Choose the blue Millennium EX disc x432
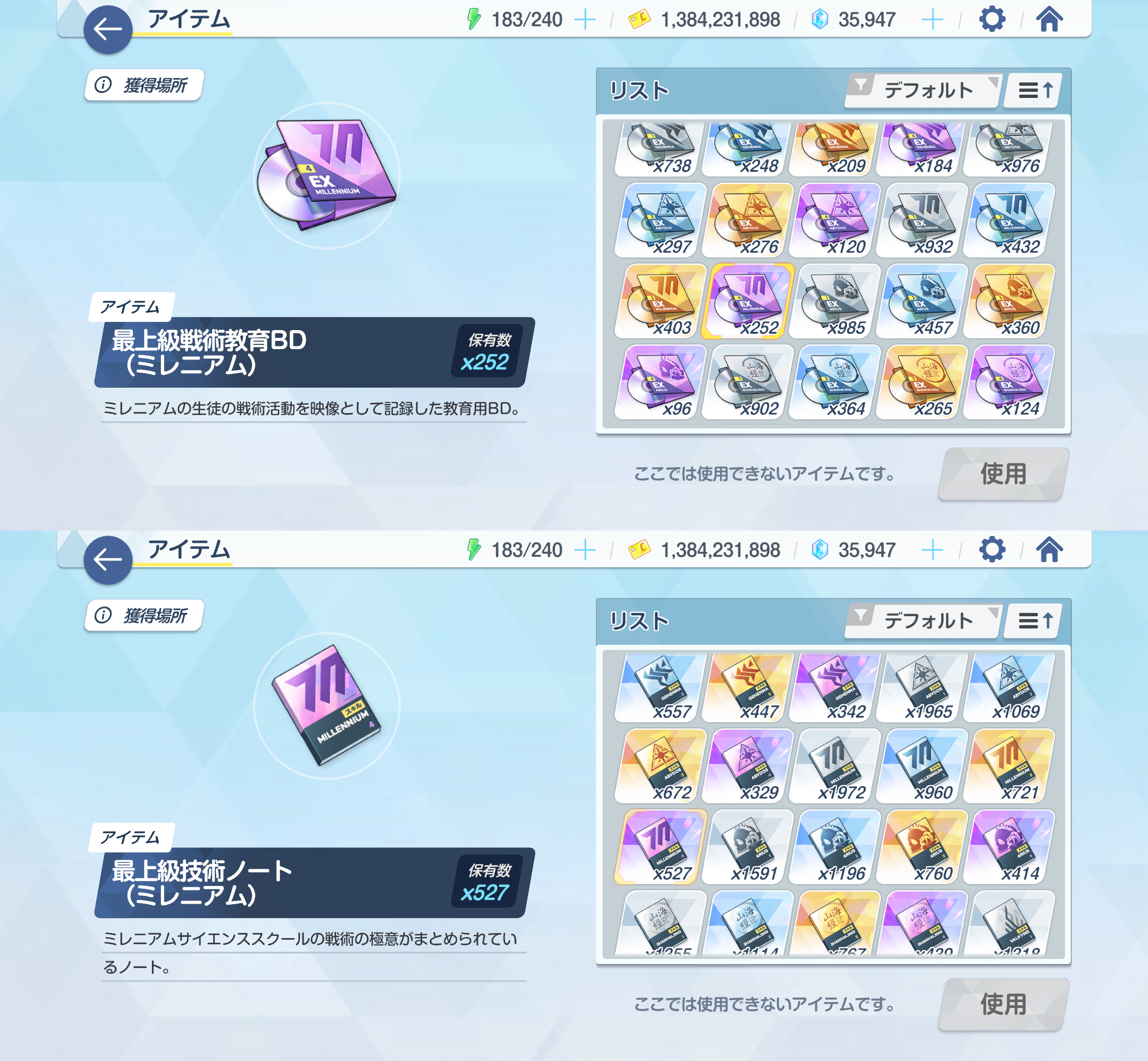Viewport: 1148px width, 1061px height. tap(1010, 220)
